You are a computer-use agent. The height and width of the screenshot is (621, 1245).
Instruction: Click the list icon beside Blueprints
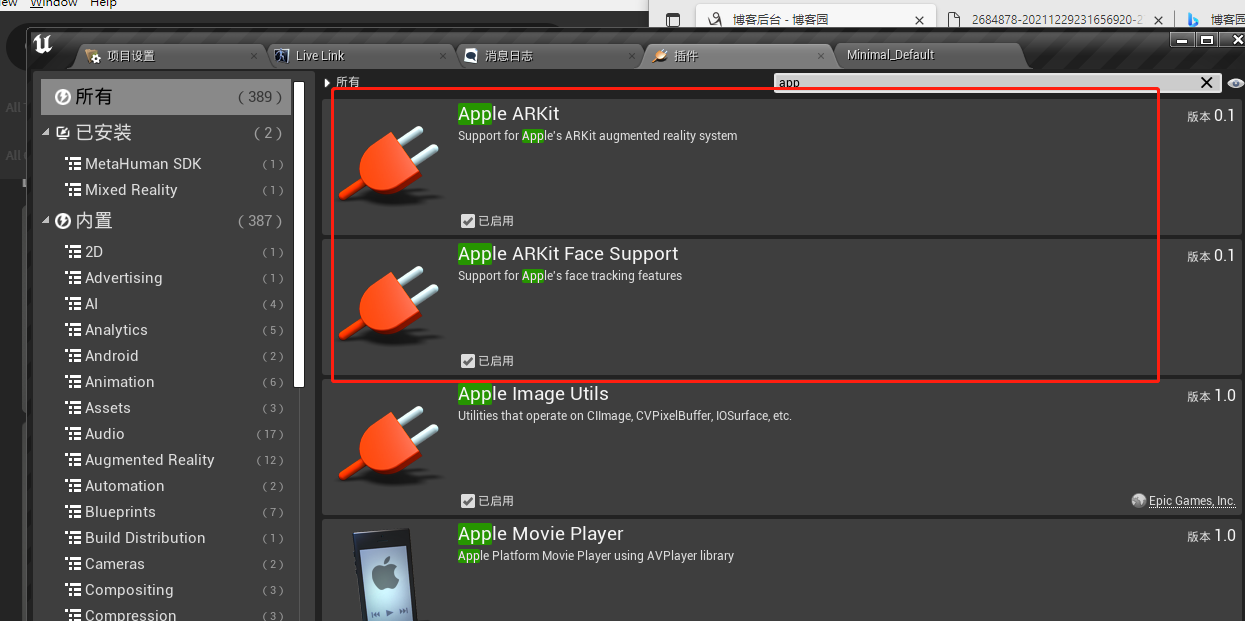tap(73, 512)
